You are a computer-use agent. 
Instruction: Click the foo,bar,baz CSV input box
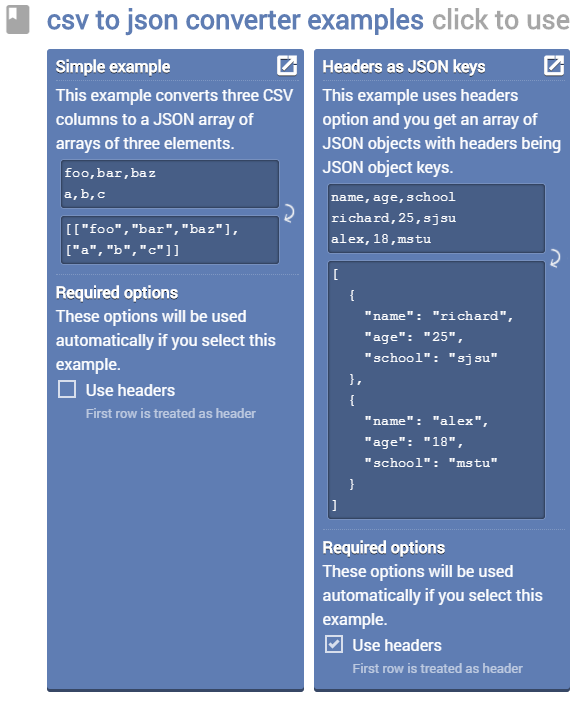pyautogui.click(x=170, y=184)
